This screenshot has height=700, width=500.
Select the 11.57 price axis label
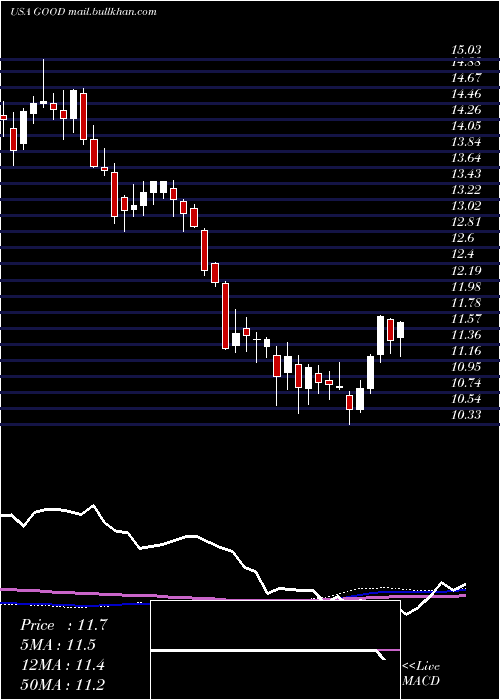tap(466, 319)
